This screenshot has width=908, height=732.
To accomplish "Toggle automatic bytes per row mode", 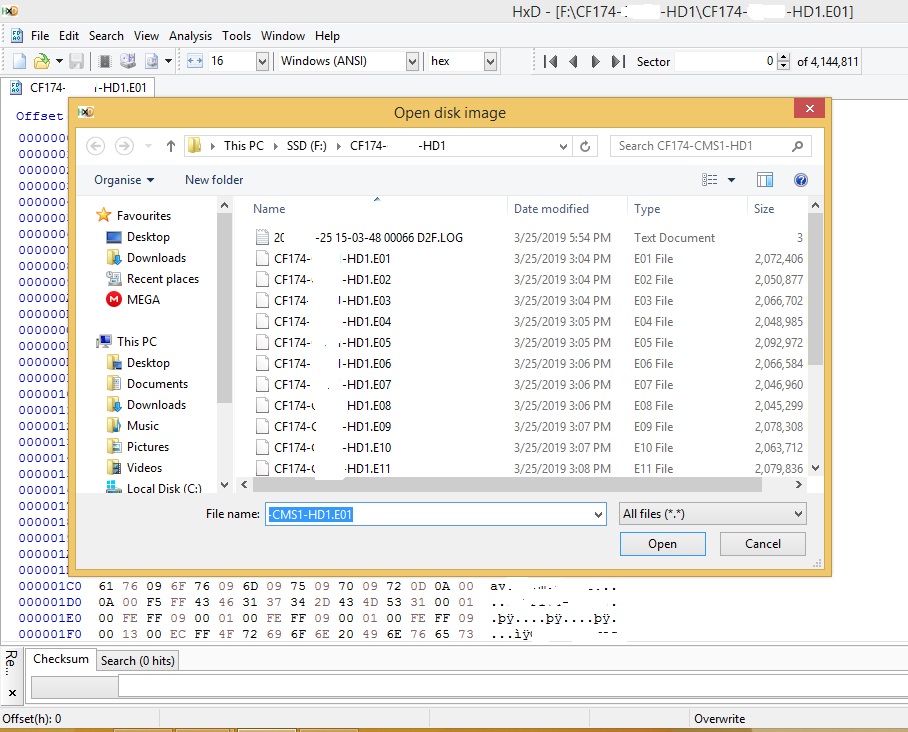I will pyautogui.click(x=195, y=61).
